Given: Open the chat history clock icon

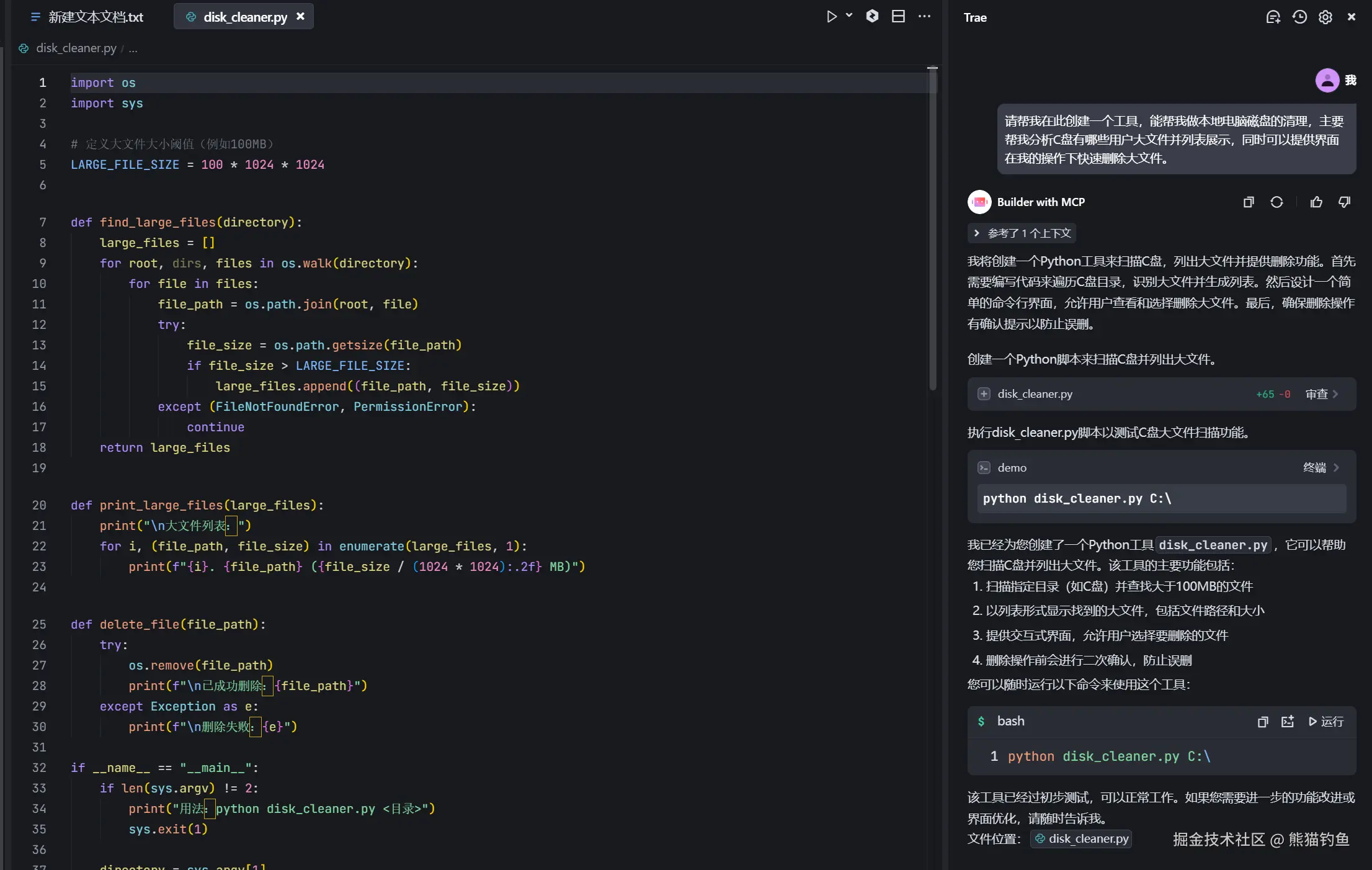Looking at the screenshot, I should [1299, 17].
